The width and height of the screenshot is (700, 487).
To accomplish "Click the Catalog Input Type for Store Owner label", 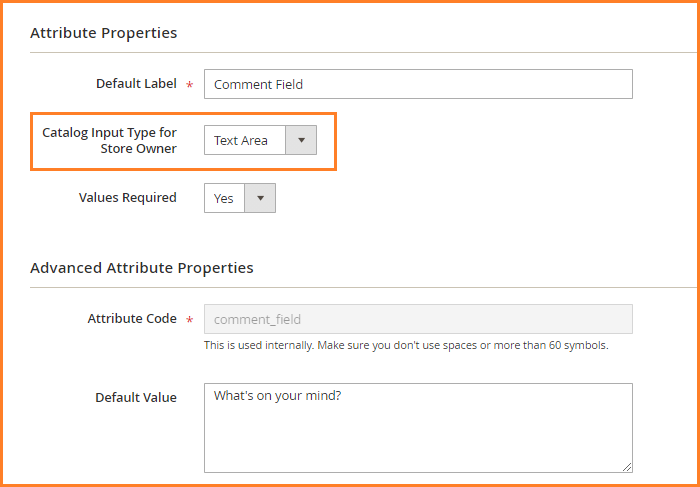I will [x=109, y=141].
